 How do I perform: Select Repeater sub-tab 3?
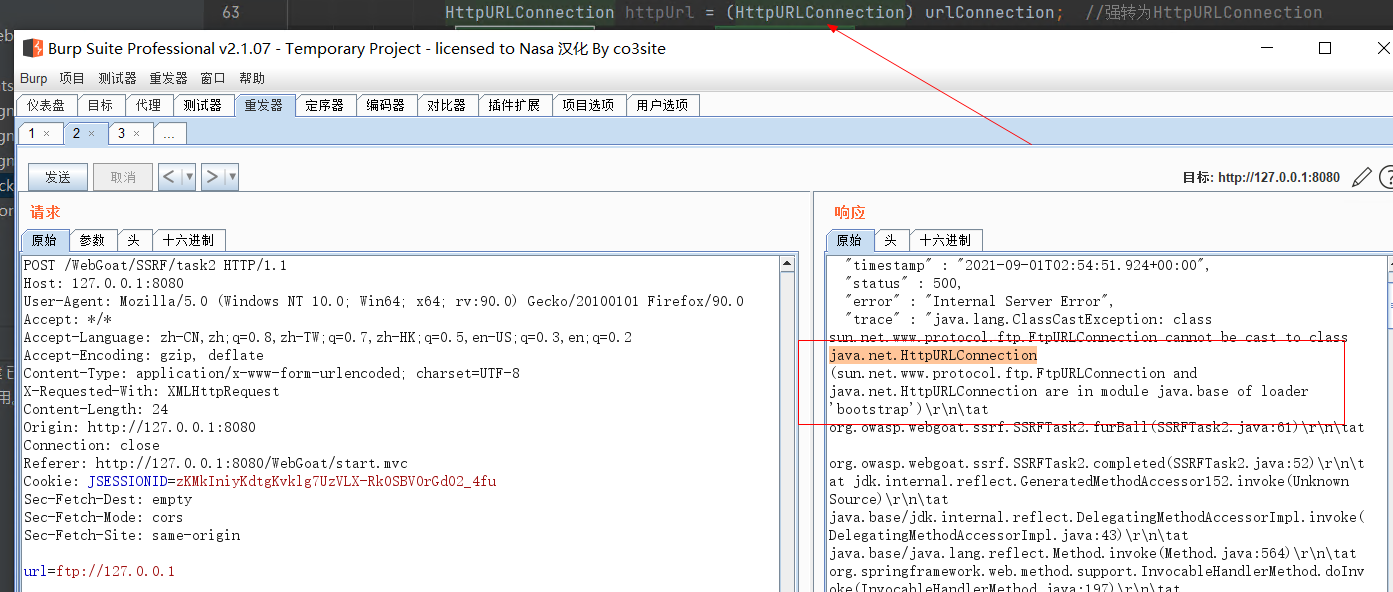pos(122,133)
